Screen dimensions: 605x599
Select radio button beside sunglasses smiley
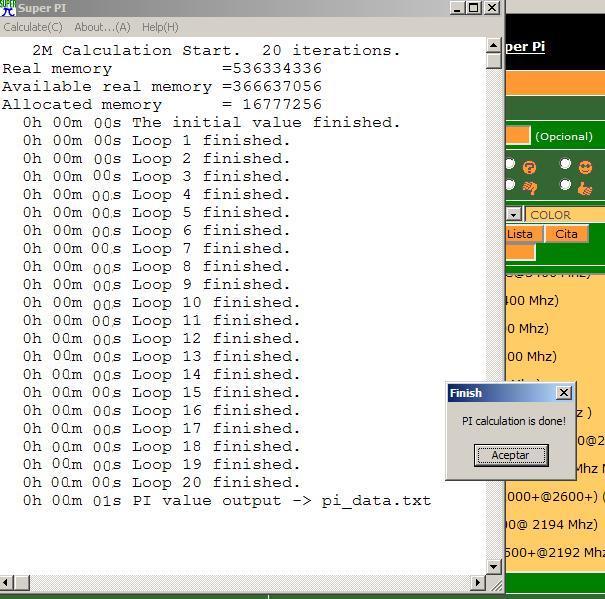click(x=566, y=165)
